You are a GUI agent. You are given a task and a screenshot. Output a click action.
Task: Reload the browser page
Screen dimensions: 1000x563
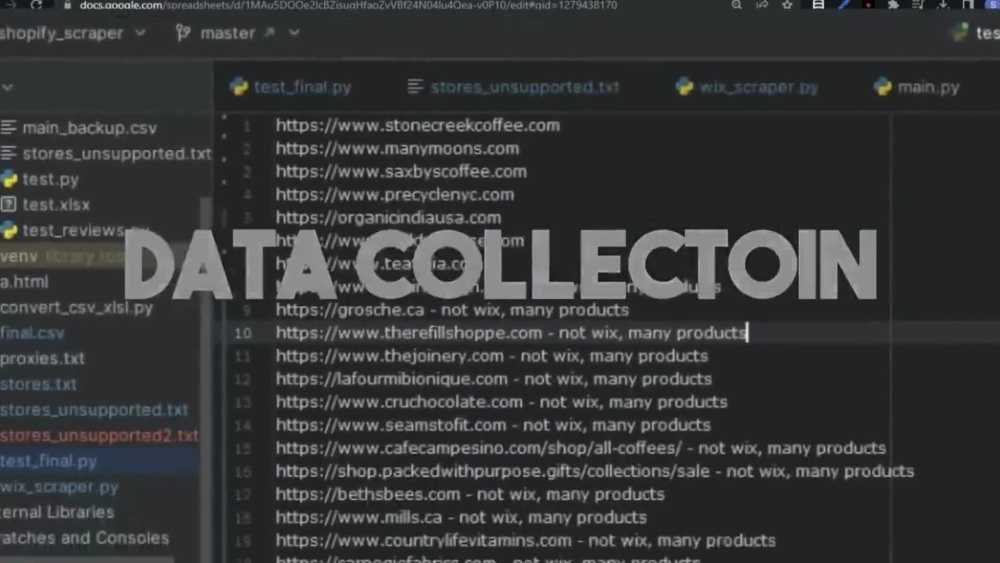click(x=36, y=5)
